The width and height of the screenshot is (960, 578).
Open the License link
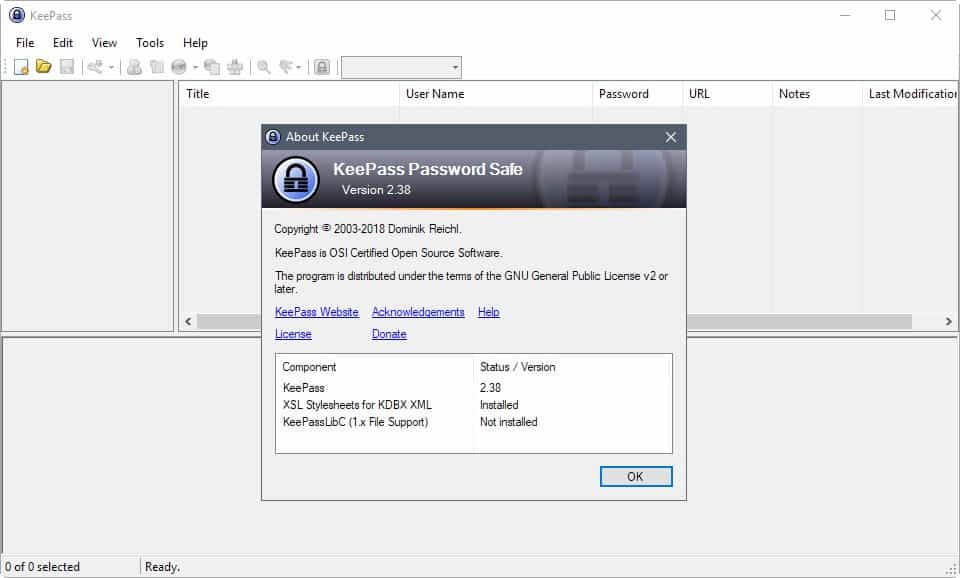(x=293, y=334)
